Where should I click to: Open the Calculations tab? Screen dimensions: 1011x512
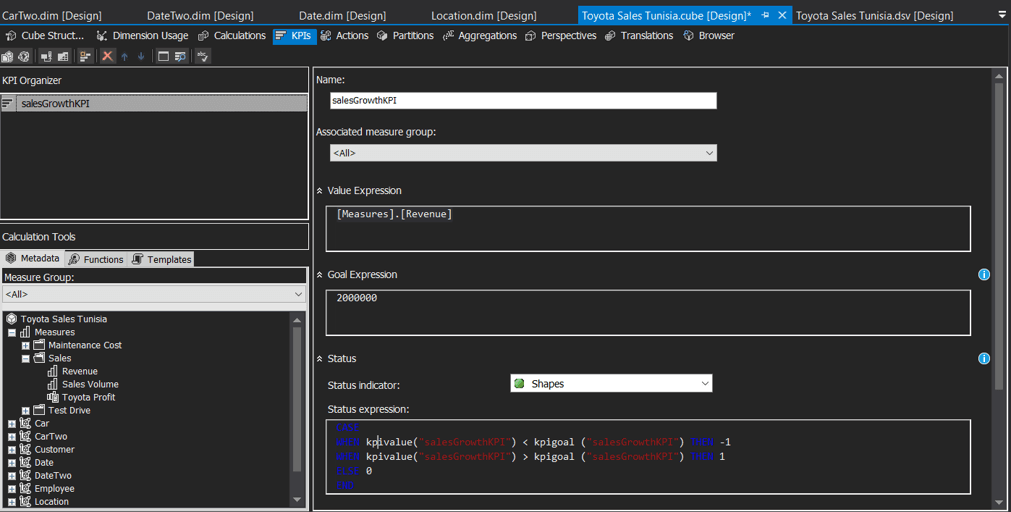(232, 35)
